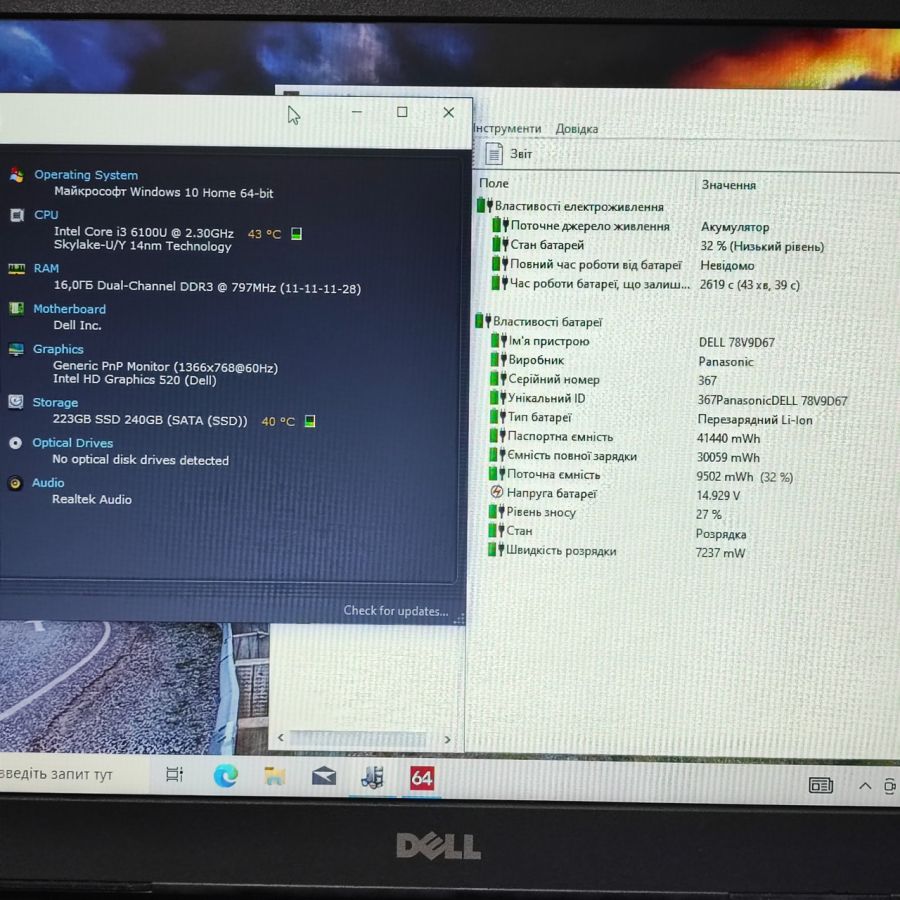
Task: Click the Storage drive icon
Action: point(15,402)
